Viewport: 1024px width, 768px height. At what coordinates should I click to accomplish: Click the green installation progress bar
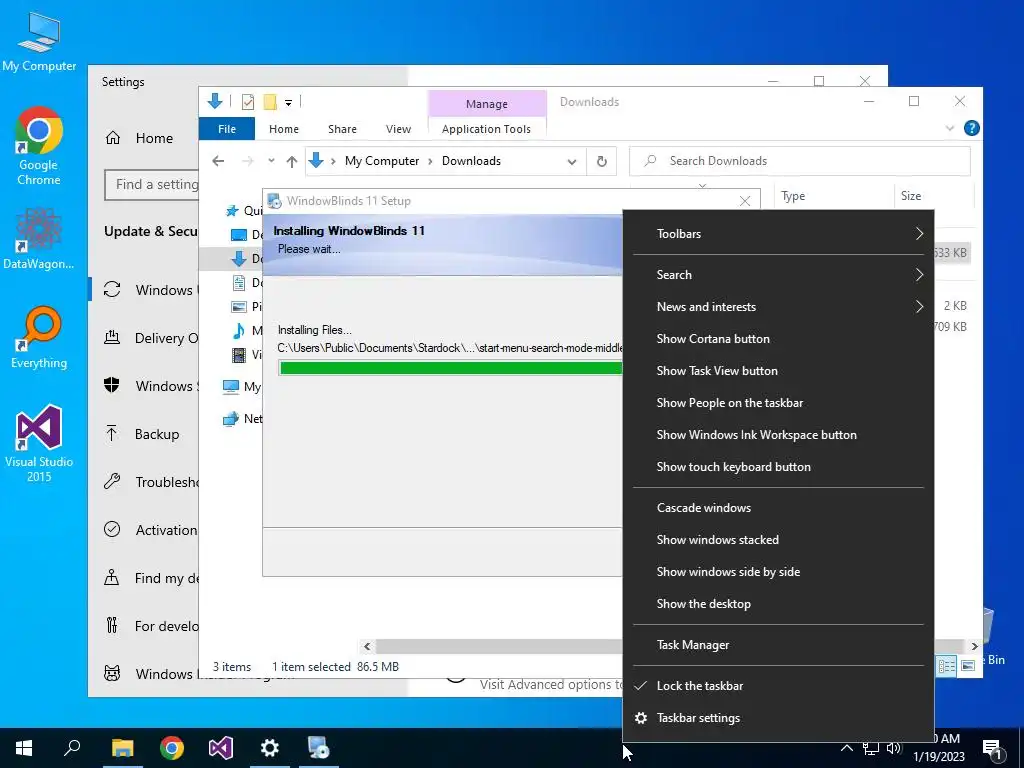pyautogui.click(x=451, y=368)
